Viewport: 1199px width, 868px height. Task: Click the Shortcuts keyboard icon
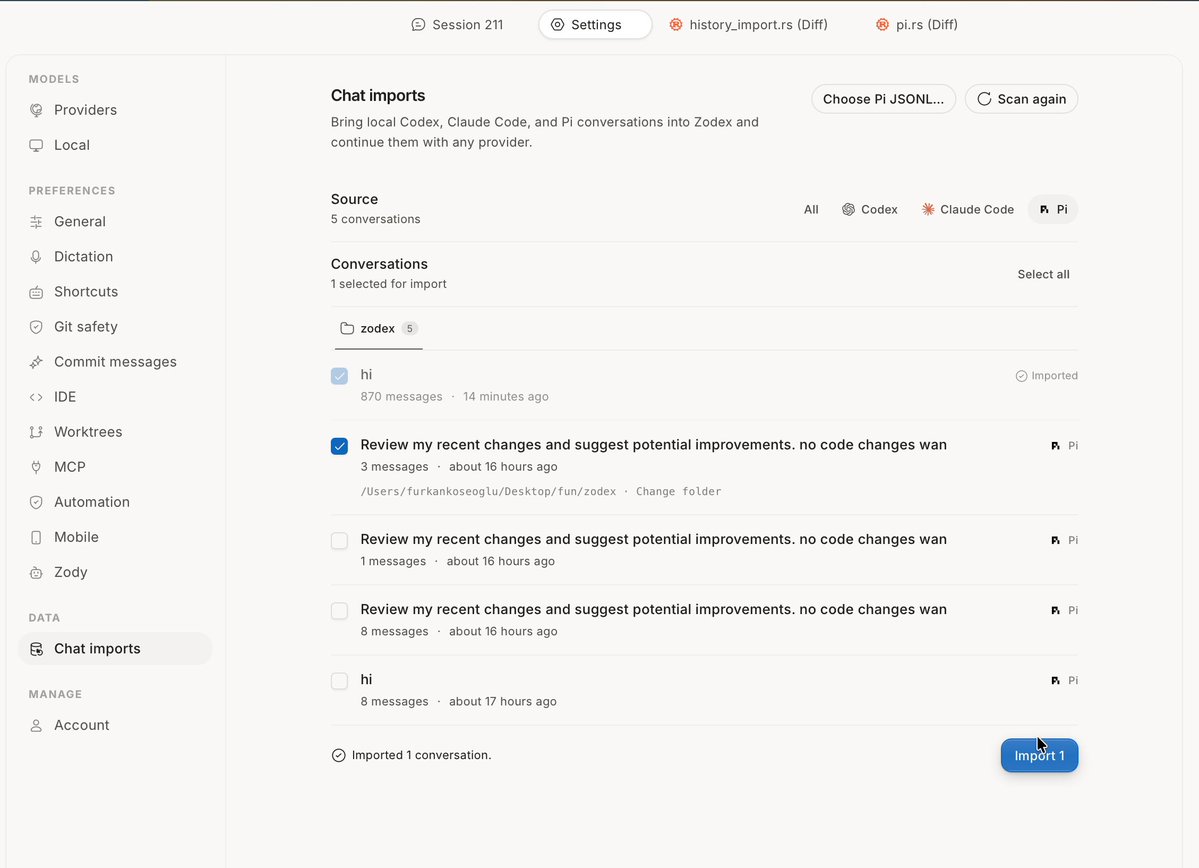point(36,292)
